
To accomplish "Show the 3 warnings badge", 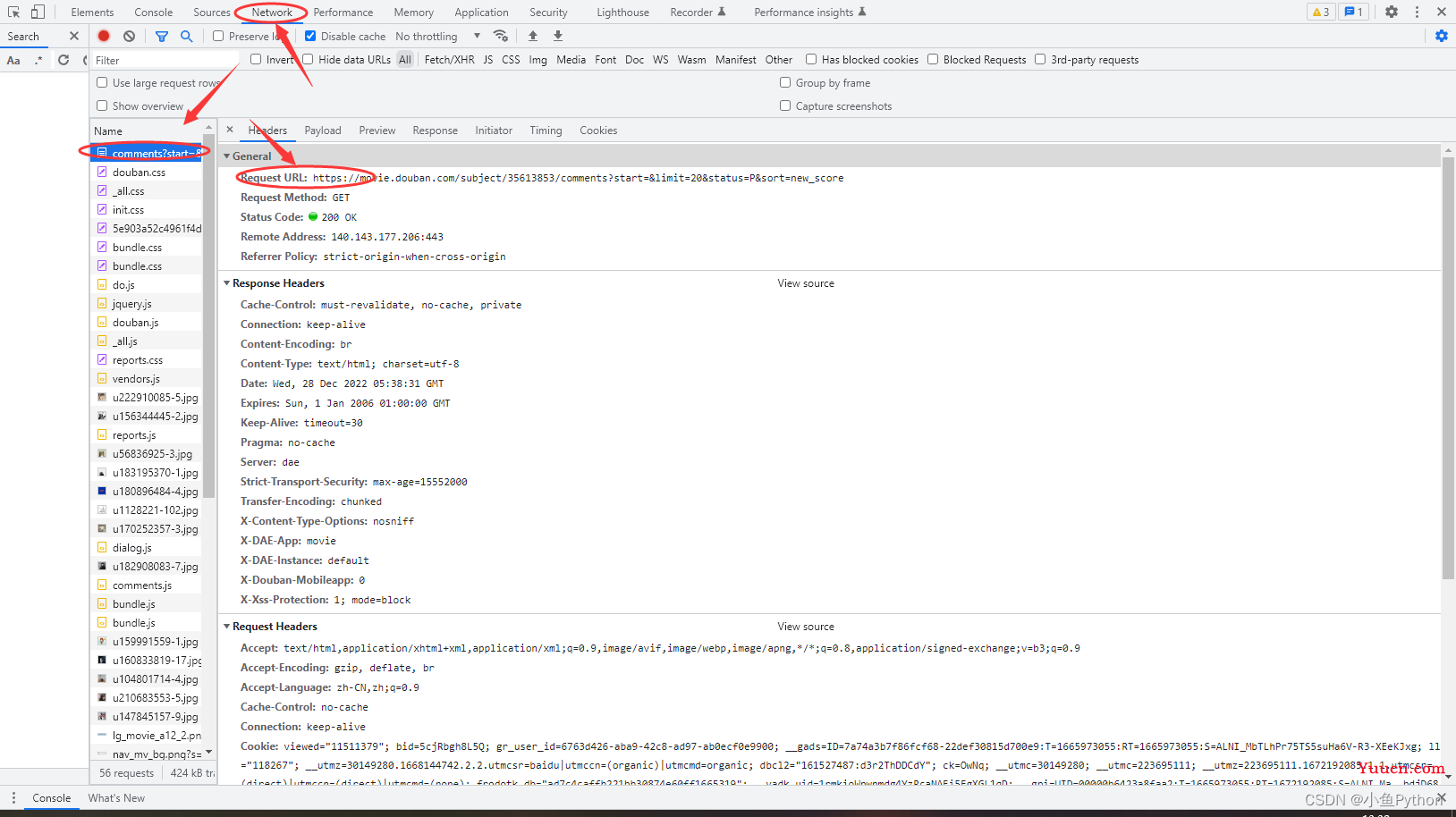I will tap(1320, 12).
